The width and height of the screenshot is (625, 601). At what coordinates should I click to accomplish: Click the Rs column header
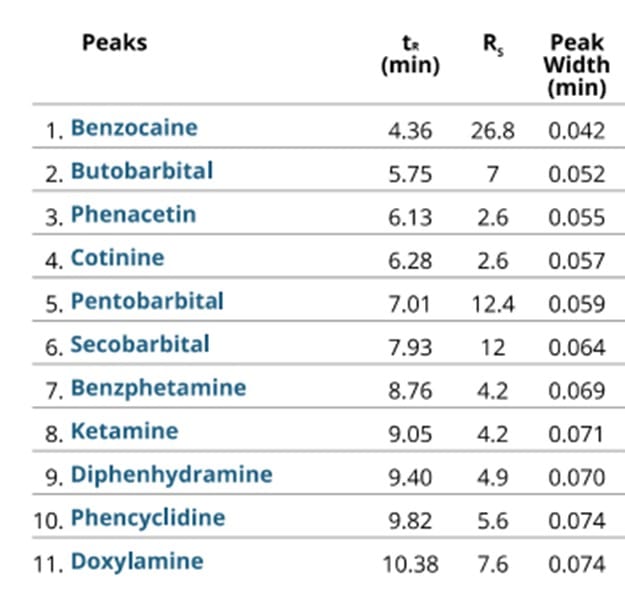(492, 44)
